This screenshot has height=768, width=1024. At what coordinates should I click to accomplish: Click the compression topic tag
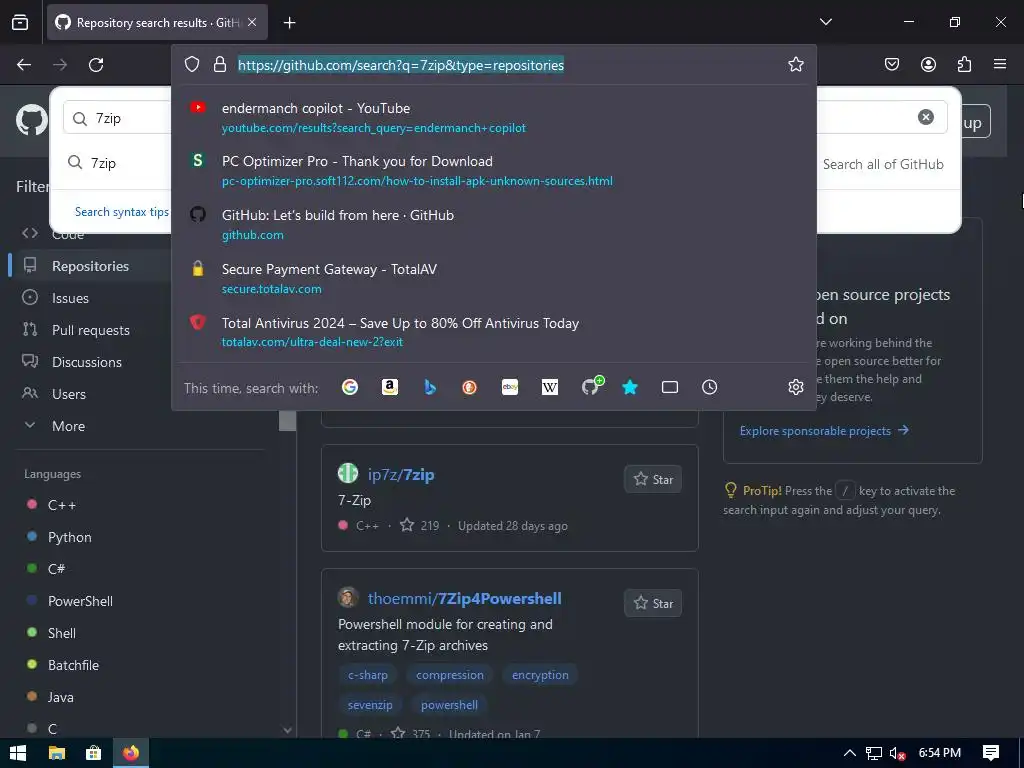[450, 675]
